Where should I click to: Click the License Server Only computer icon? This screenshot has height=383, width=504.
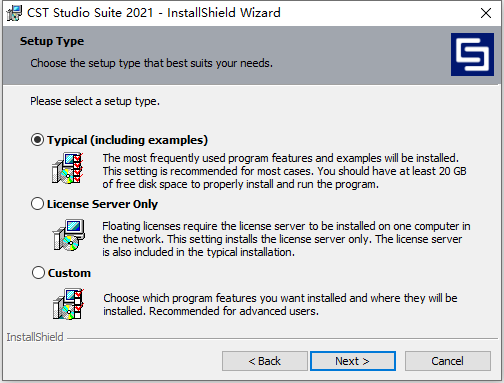(69, 235)
